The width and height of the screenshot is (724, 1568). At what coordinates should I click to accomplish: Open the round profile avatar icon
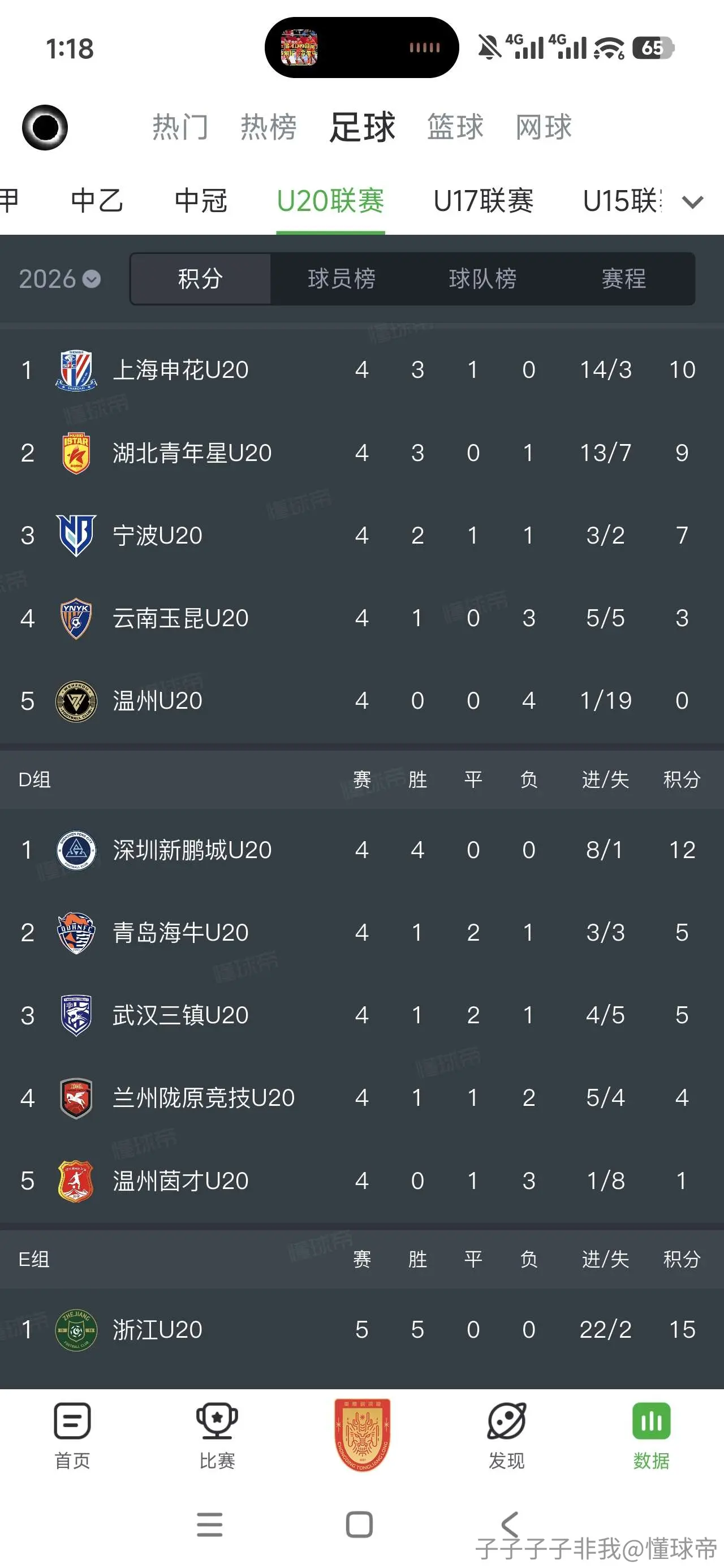pyautogui.click(x=45, y=127)
